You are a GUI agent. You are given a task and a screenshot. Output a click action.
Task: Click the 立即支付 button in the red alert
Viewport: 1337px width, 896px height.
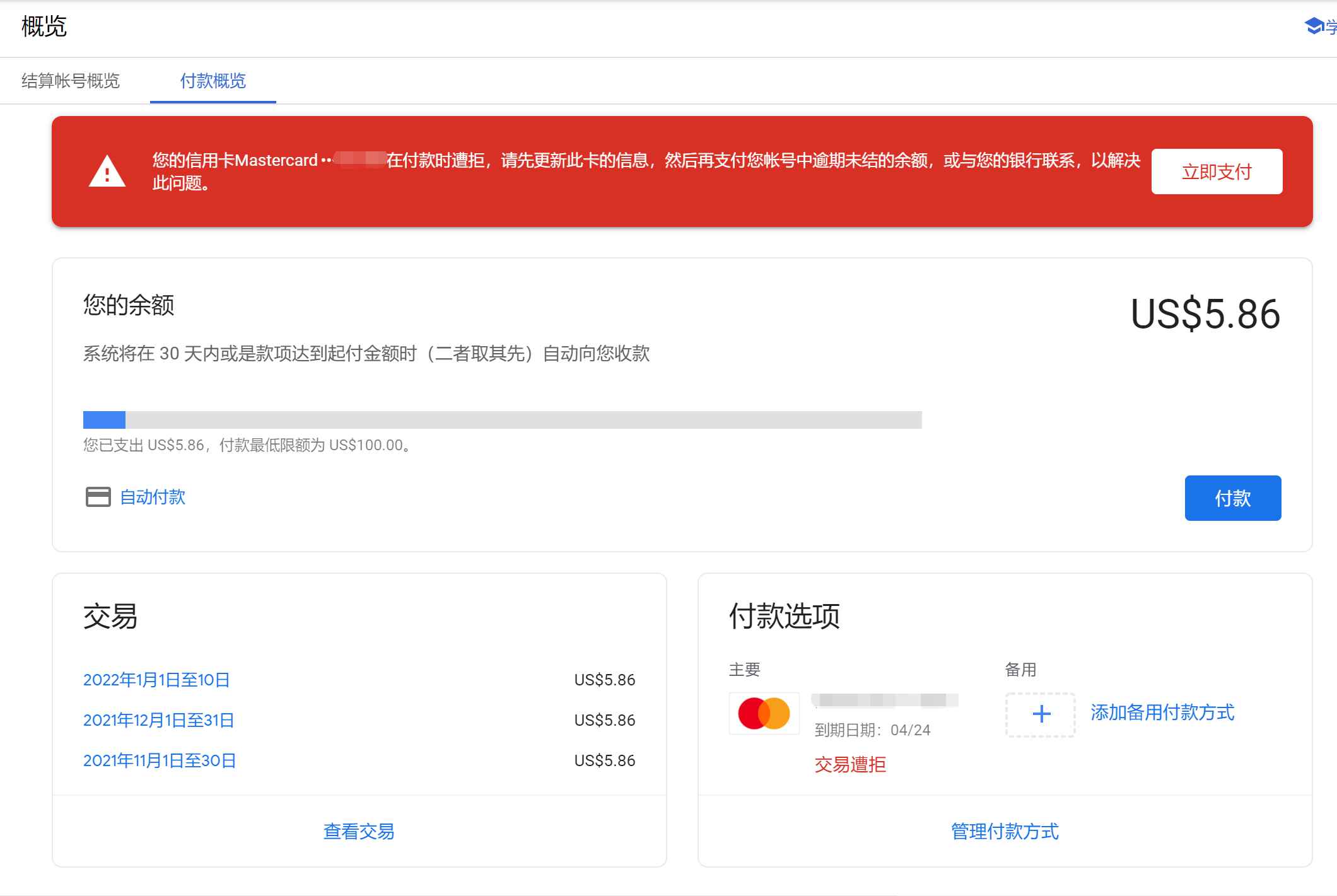tap(1217, 171)
